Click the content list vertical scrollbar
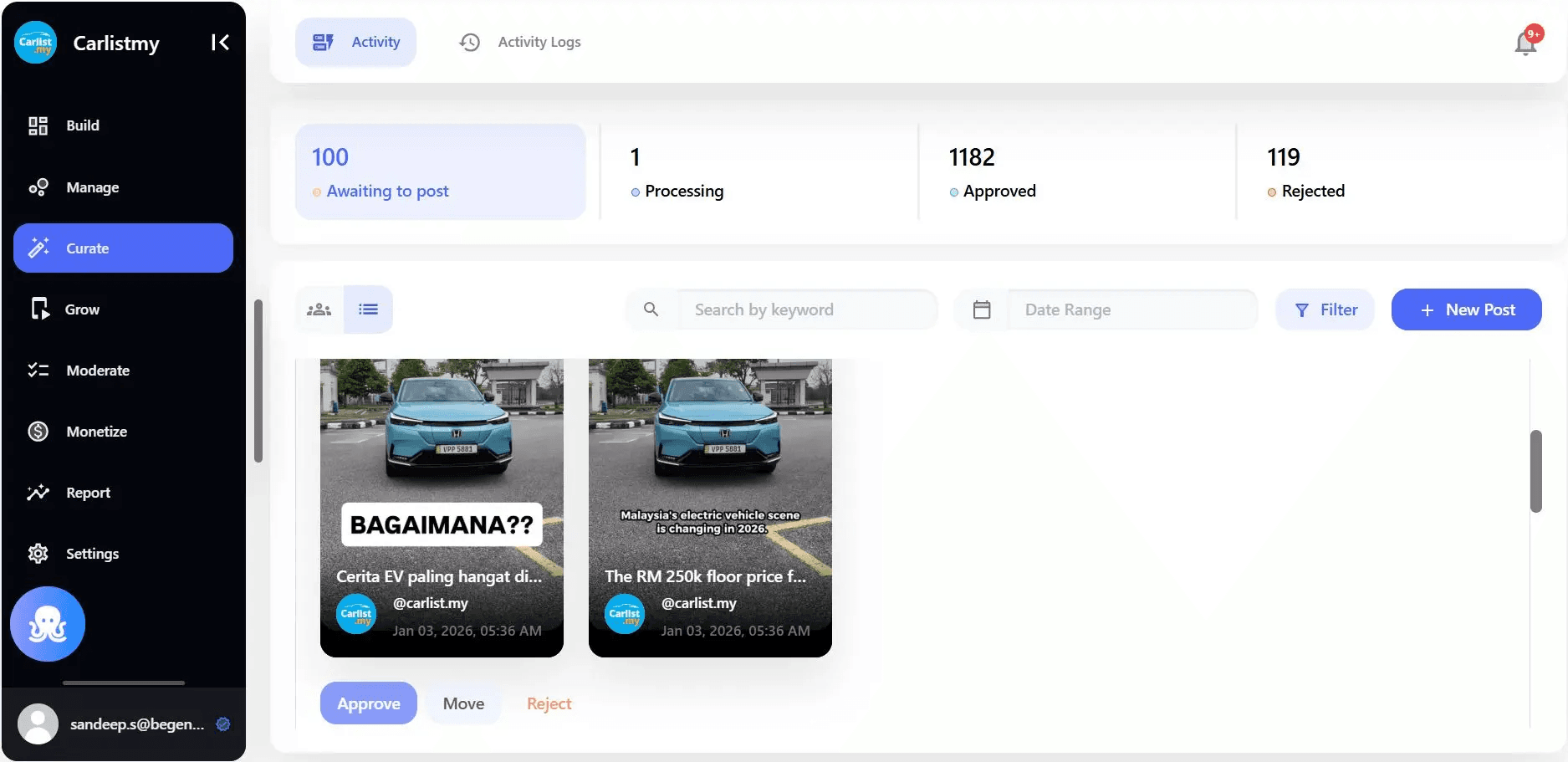Viewport: 1568px width, 762px height. [1535, 471]
